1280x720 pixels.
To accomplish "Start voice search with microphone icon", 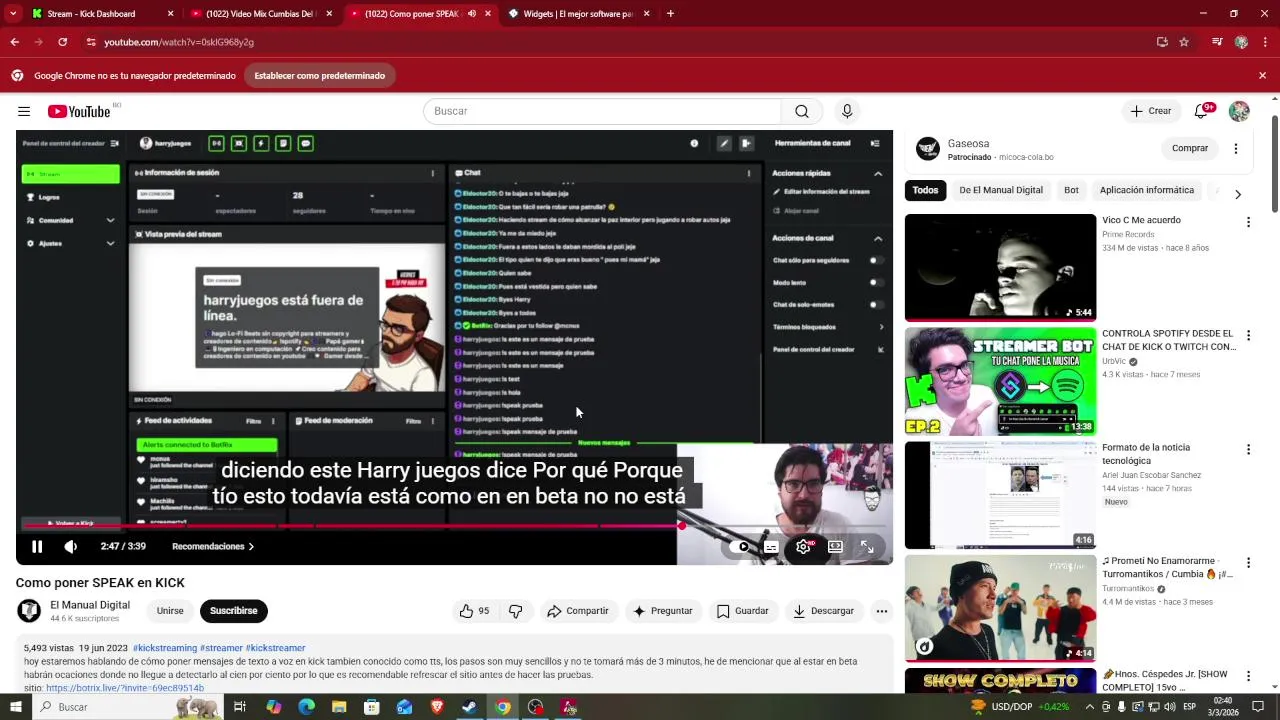I will [x=847, y=111].
